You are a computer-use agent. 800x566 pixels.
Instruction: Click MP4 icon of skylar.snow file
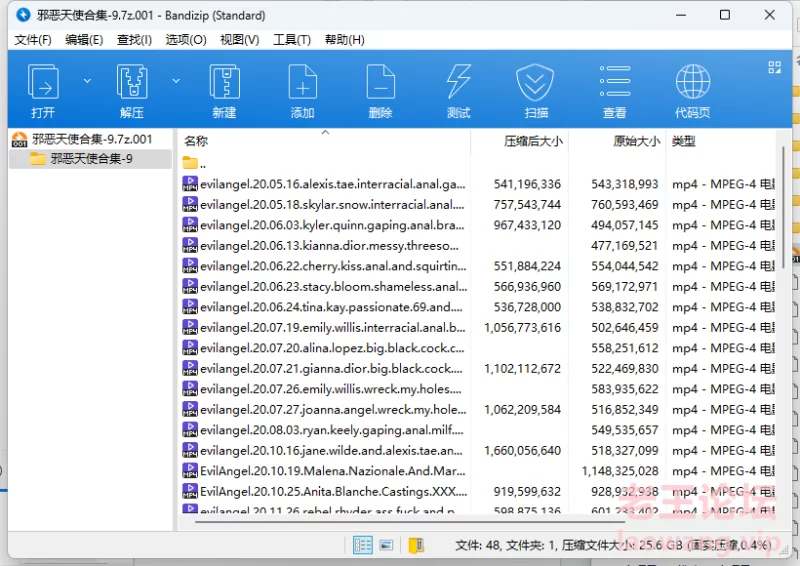click(190, 204)
